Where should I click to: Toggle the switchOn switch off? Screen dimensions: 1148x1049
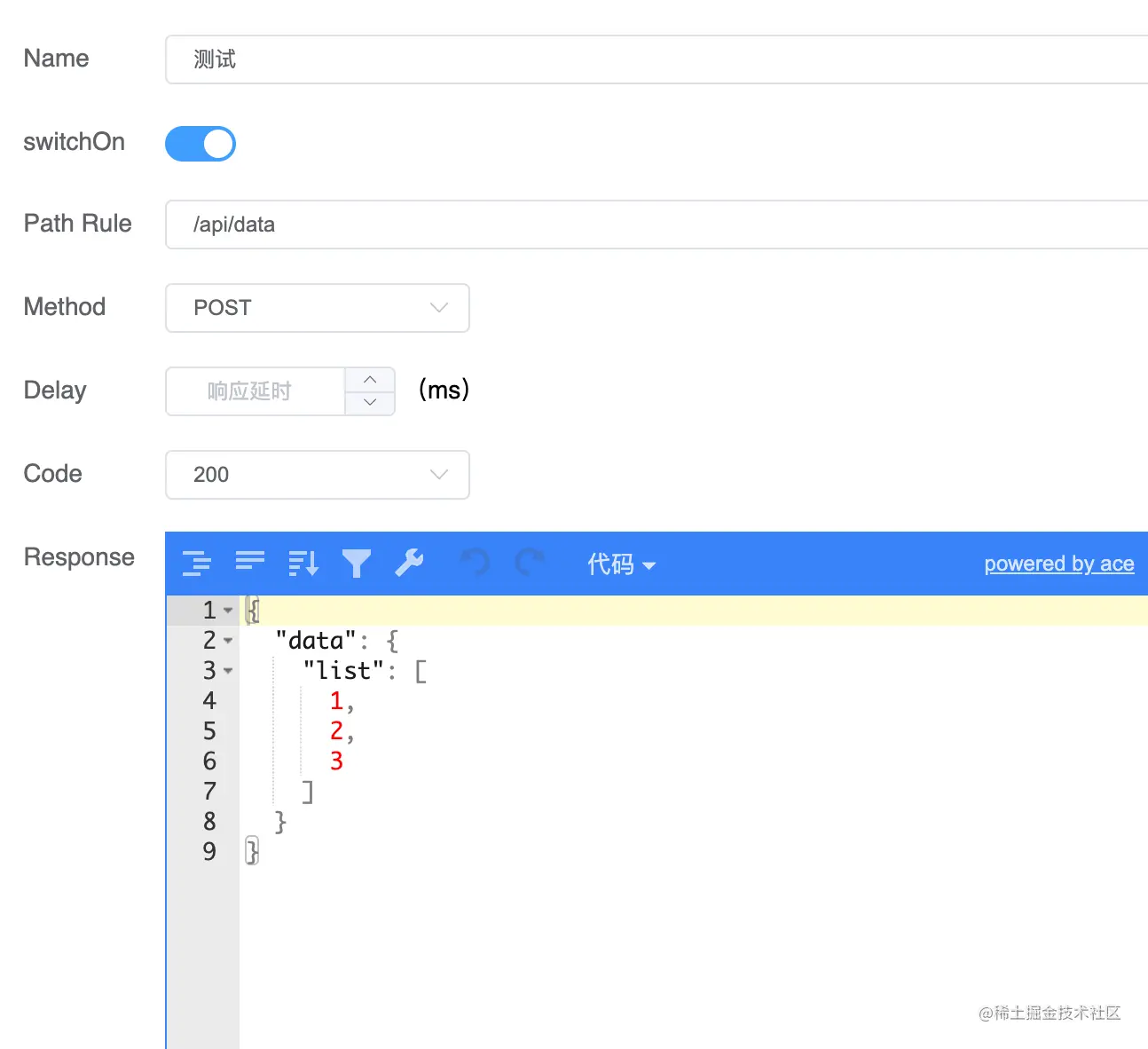(201, 144)
